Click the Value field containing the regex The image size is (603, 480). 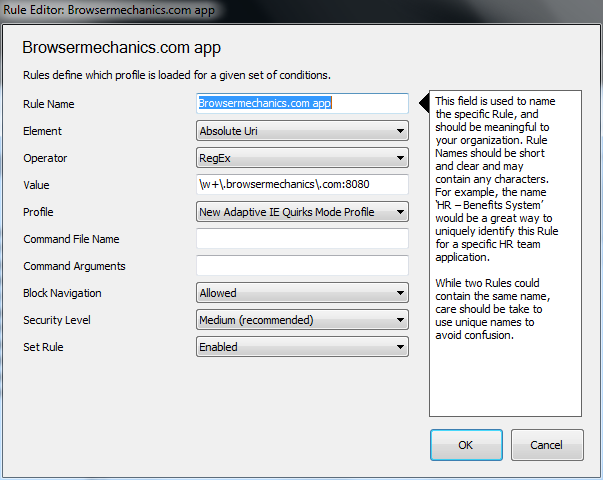[302, 185]
